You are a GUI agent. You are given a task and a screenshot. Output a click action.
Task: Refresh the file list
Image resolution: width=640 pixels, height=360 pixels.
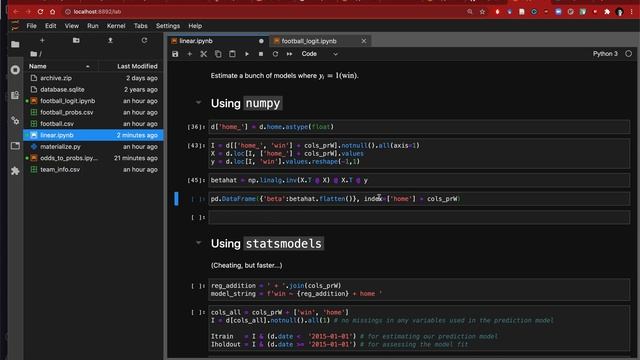coord(144,40)
